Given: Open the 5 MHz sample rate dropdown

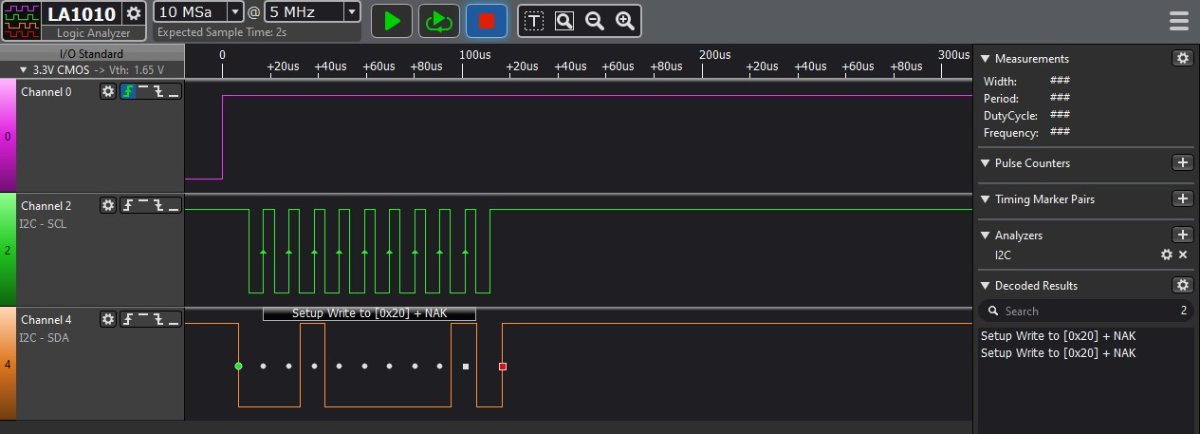Looking at the screenshot, I should tap(351, 12).
